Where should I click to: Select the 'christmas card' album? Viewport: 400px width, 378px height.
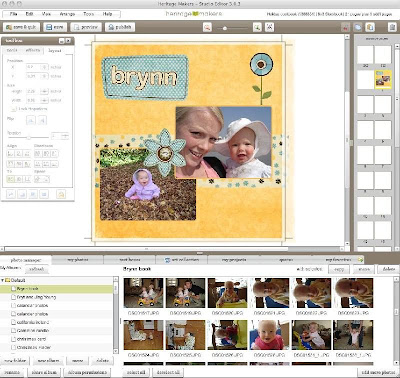point(31,339)
